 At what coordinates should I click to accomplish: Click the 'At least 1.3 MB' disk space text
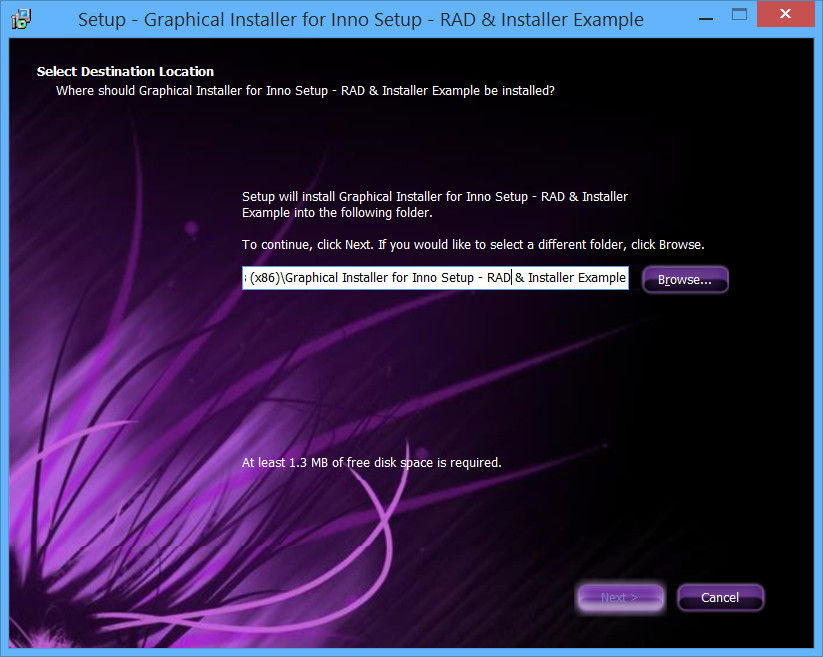[x=372, y=462]
